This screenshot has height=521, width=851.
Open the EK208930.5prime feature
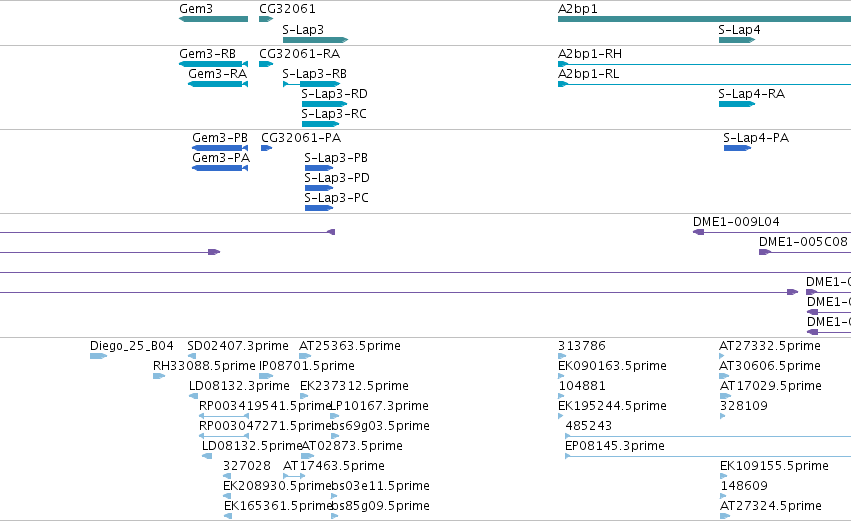click(277, 486)
